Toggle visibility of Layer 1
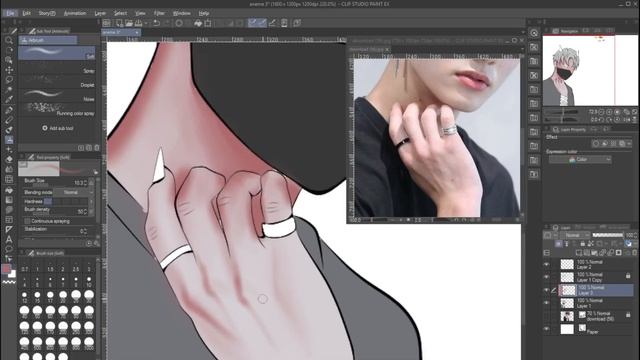This screenshot has height=360, width=640. coord(547,303)
